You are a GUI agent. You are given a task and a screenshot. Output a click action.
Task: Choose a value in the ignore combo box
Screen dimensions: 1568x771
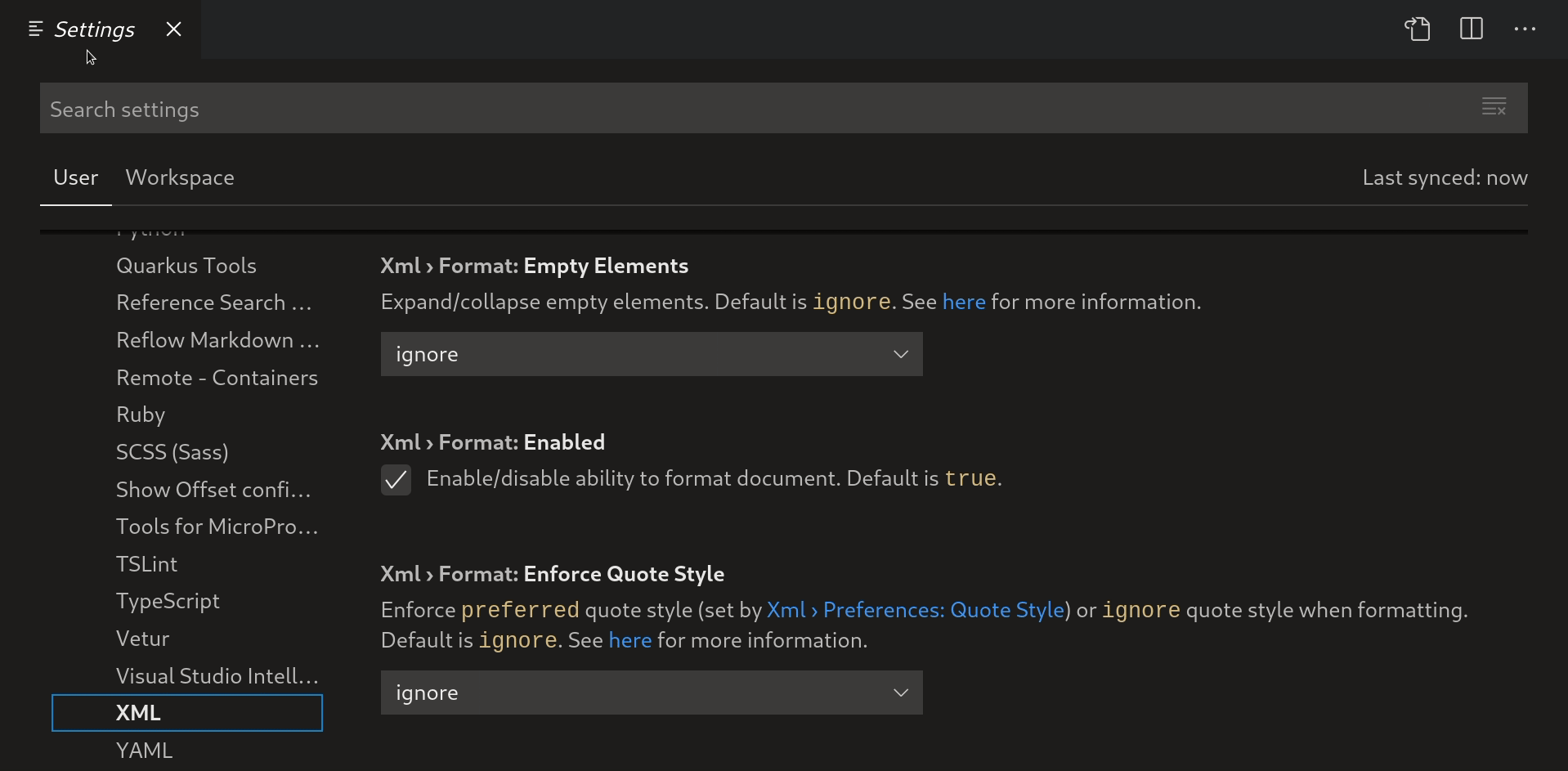pos(651,354)
